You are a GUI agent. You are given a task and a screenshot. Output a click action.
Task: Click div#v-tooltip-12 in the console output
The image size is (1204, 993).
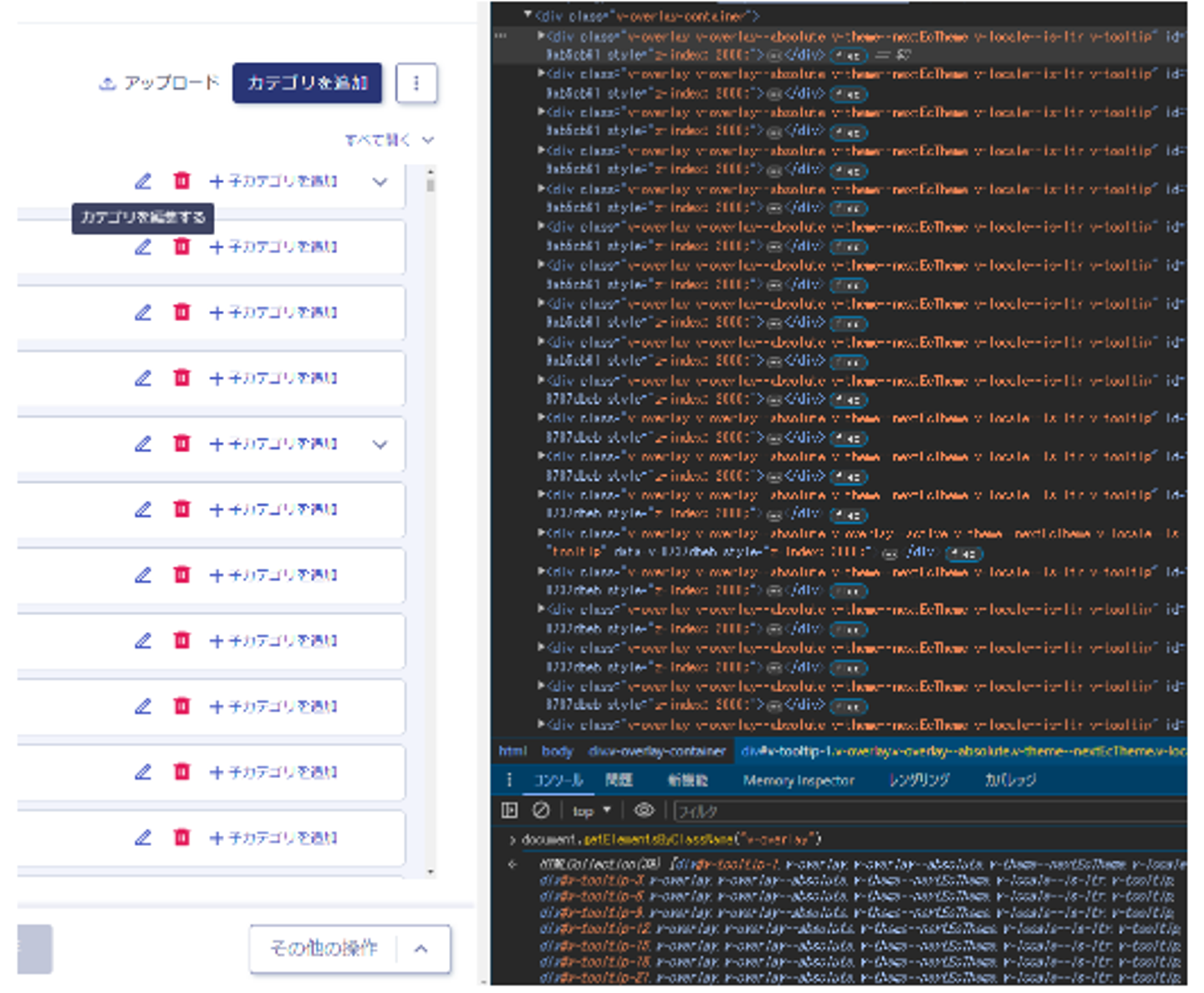click(595, 928)
